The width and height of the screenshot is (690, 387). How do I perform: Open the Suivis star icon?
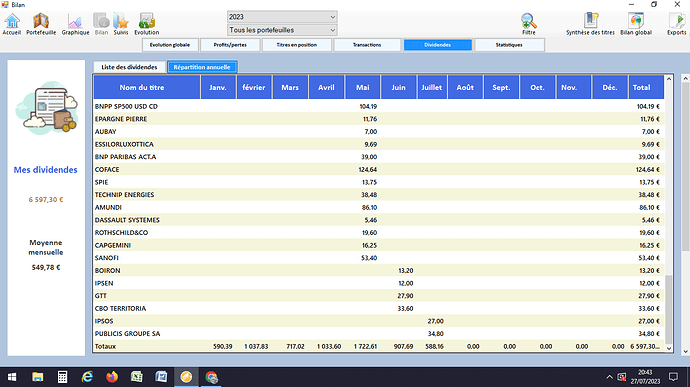click(x=121, y=24)
